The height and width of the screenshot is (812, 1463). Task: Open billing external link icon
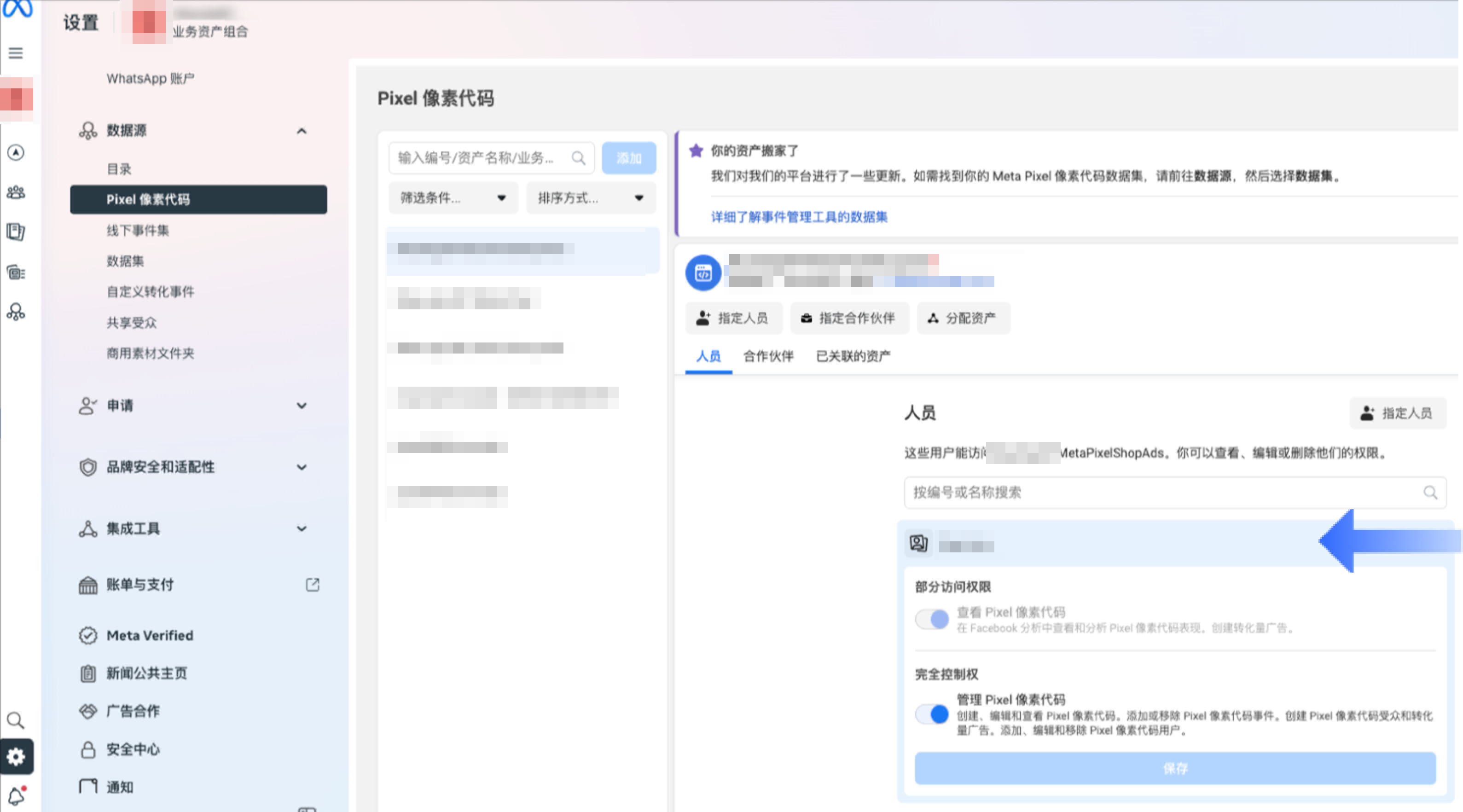coord(313,584)
